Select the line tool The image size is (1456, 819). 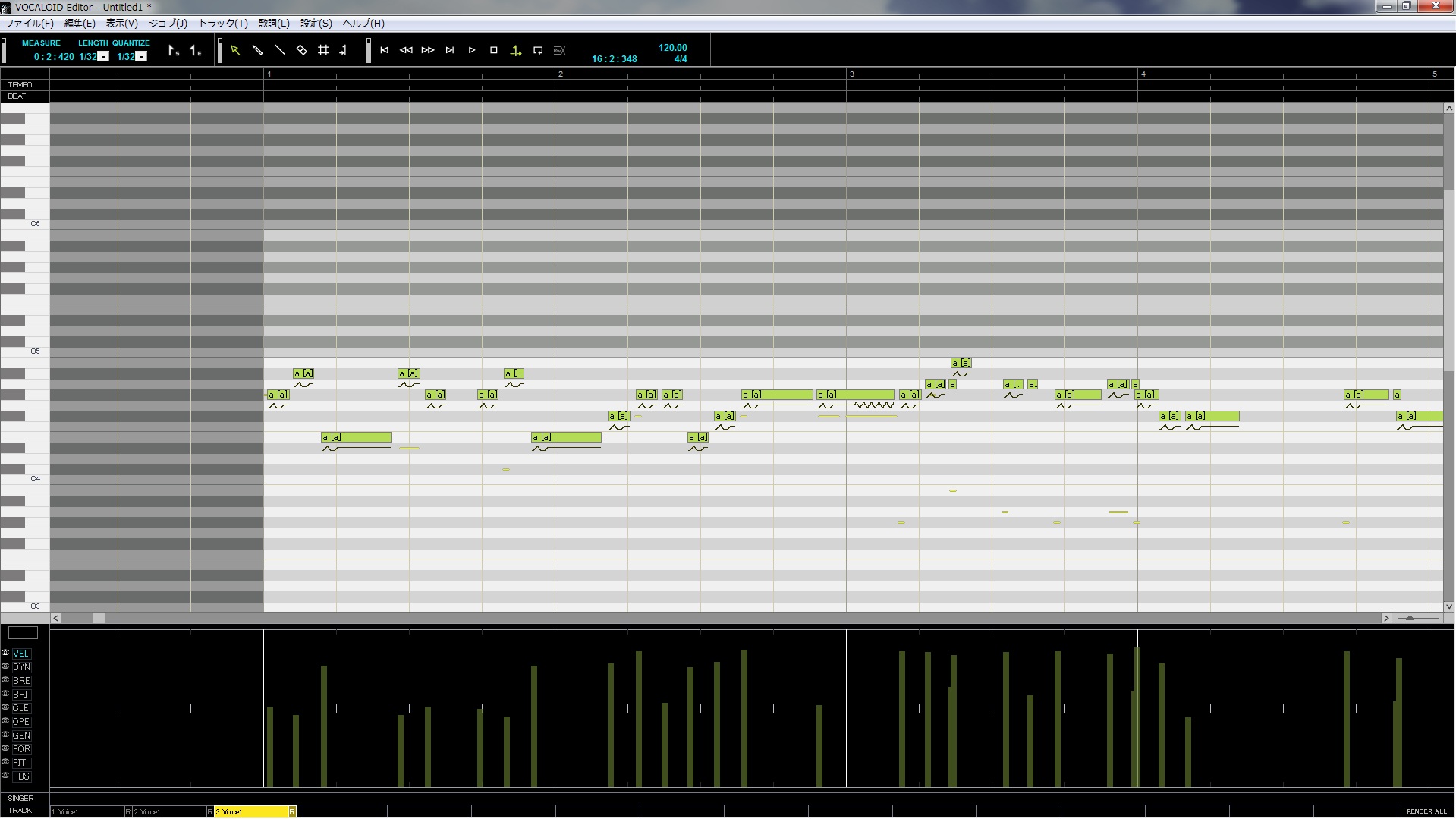pyautogui.click(x=279, y=50)
